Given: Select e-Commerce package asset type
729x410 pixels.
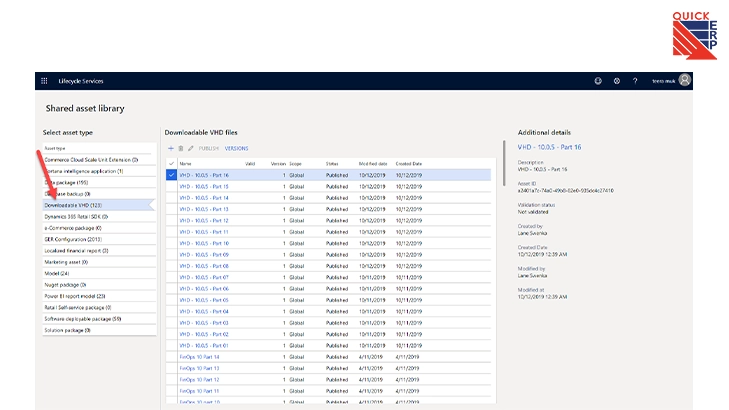Looking at the screenshot, I should point(98,228).
